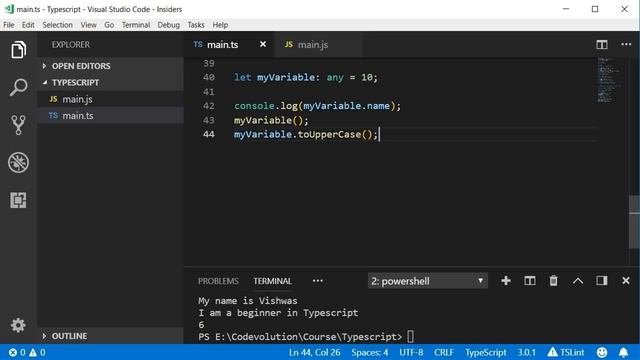Change encoding via UTF-8 status item
Image resolution: width=640 pixels, height=360 pixels.
[x=411, y=352]
